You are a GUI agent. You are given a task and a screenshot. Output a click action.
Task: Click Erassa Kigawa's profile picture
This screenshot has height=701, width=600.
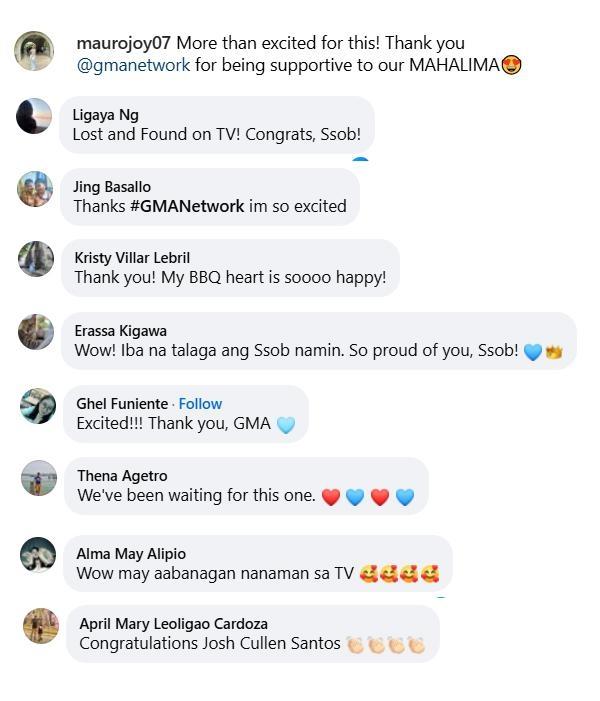tap(36, 332)
